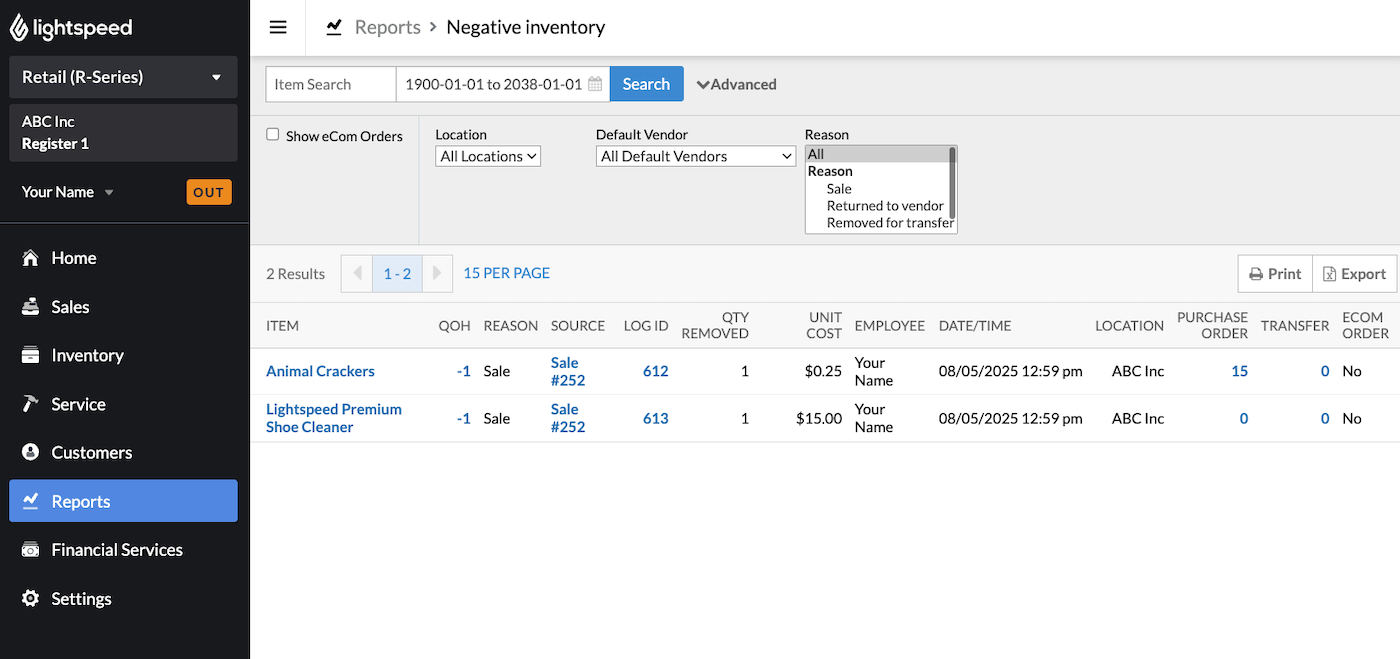Open the All Locations dropdown
Image resolution: width=1400 pixels, height=659 pixels.
tap(487, 156)
